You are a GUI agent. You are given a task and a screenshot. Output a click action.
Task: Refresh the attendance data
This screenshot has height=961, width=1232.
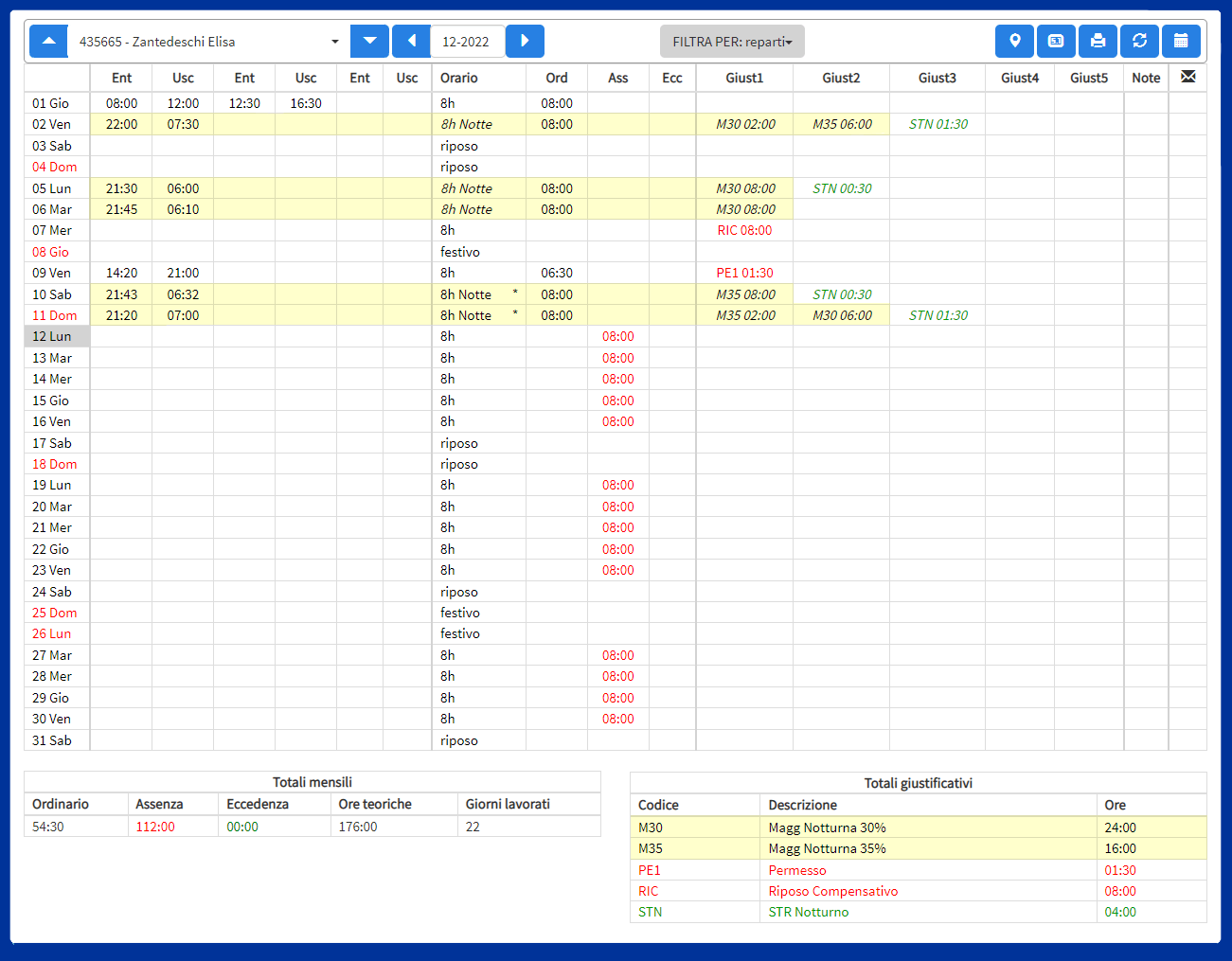[1139, 42]
